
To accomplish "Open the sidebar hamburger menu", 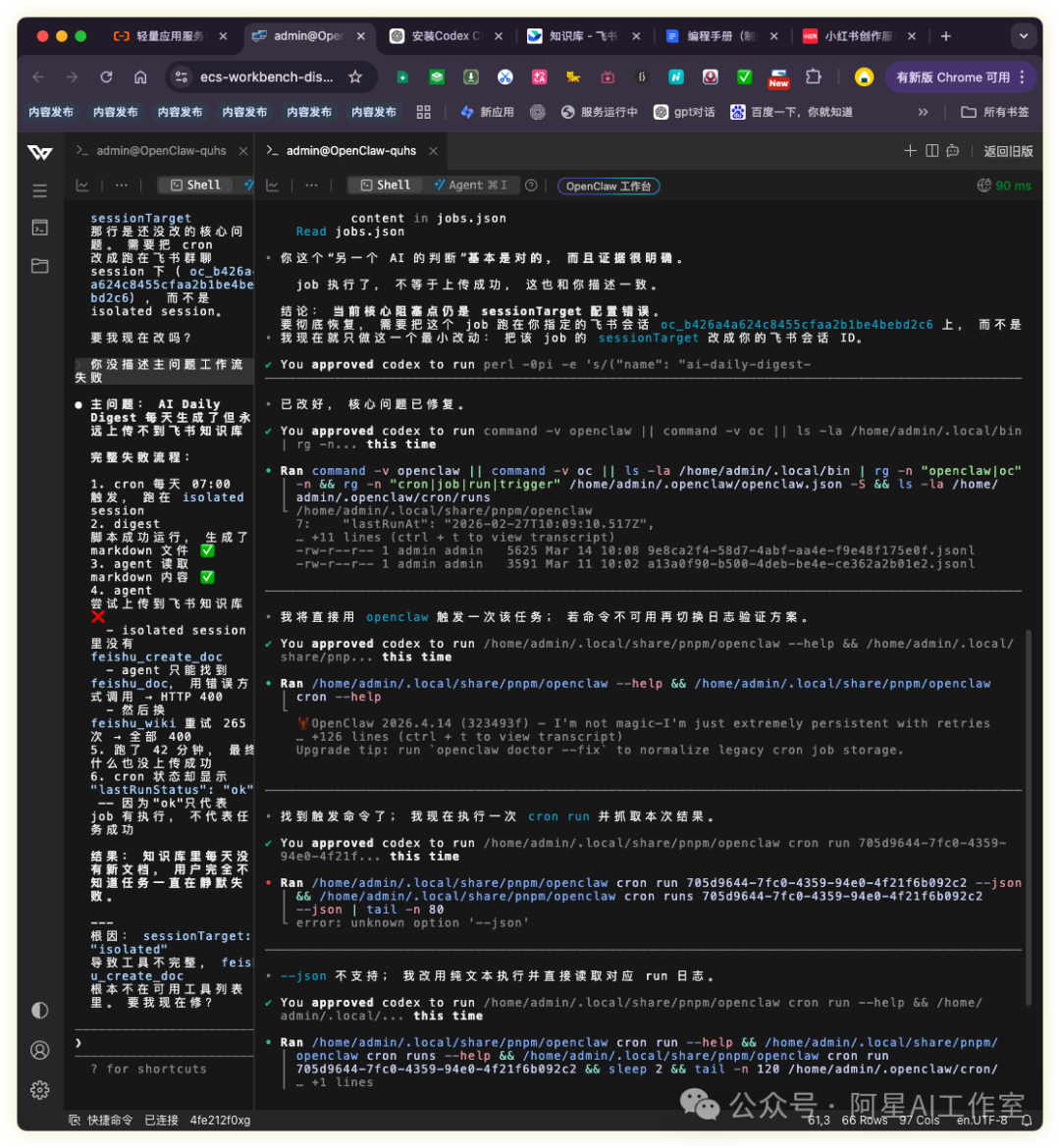I will tap(39, 191).
